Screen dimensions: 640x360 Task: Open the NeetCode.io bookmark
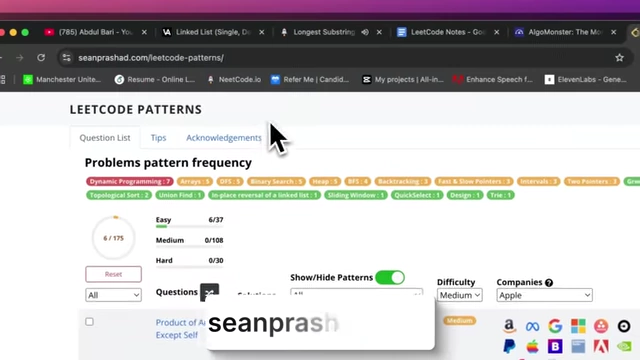click(x=234, y=80)
